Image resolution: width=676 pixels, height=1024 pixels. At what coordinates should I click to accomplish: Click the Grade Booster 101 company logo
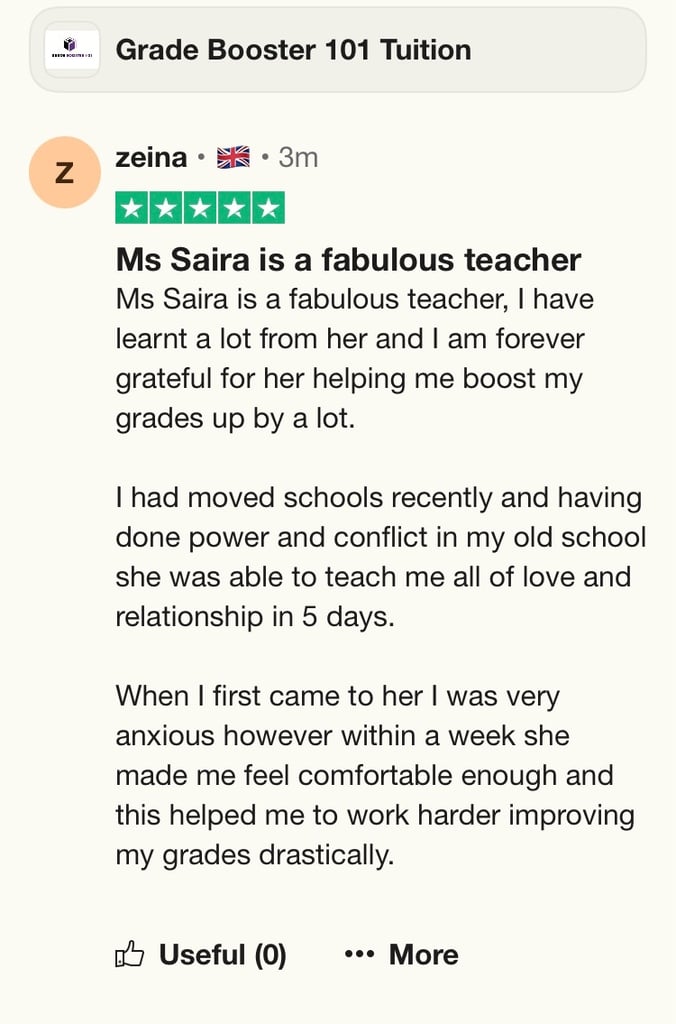point(72,49)
